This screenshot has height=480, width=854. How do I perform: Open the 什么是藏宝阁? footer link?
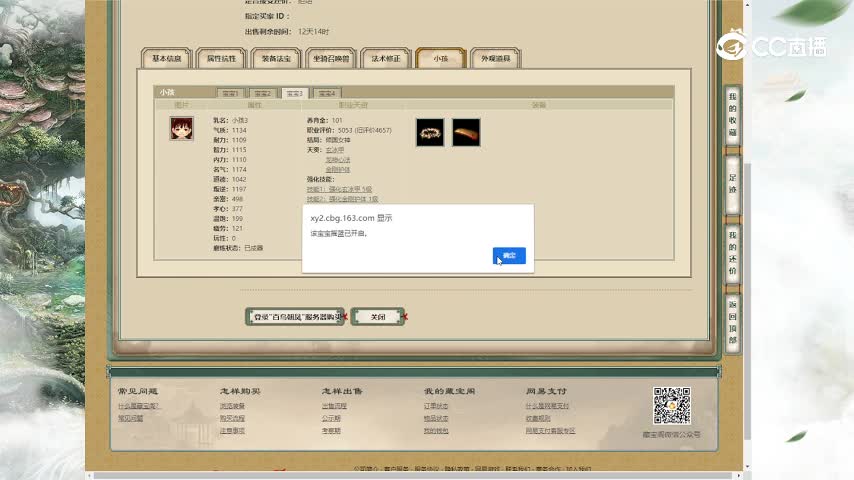pyautogui.click(x=138, y=406)
